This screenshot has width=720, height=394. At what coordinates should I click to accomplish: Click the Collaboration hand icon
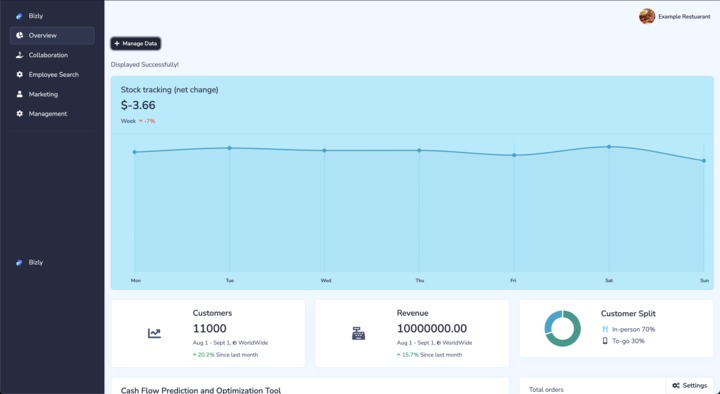[x=19, y=55]
